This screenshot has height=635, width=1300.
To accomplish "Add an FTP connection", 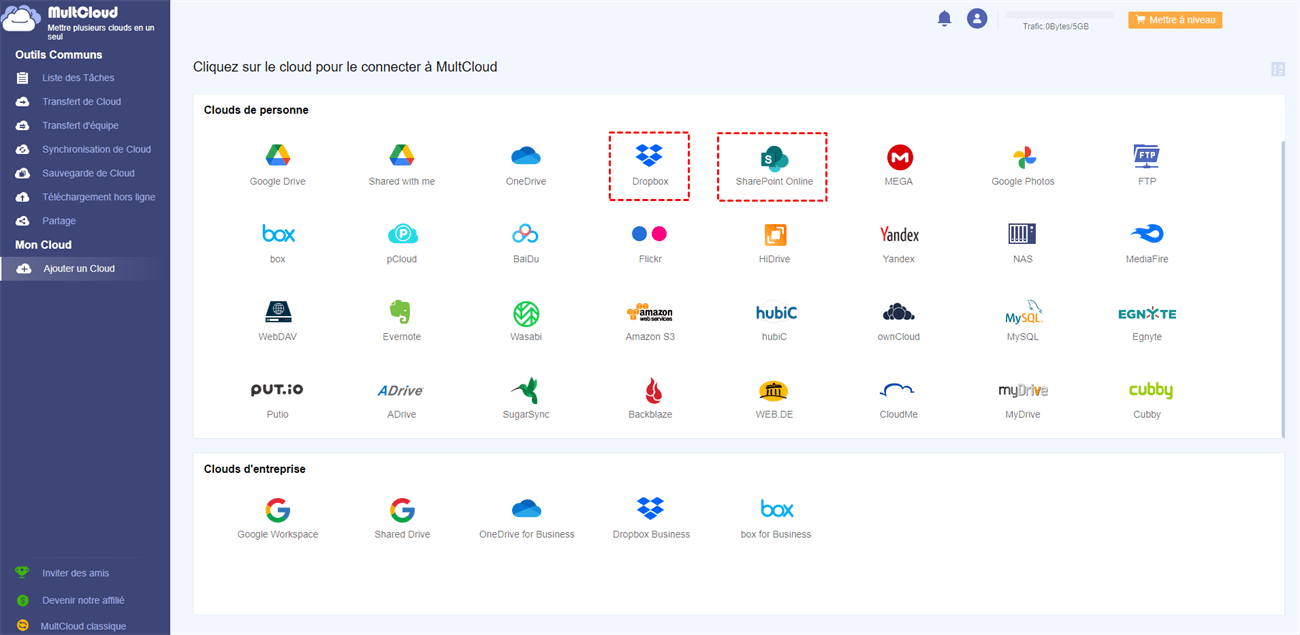I will click(1146, 165).
